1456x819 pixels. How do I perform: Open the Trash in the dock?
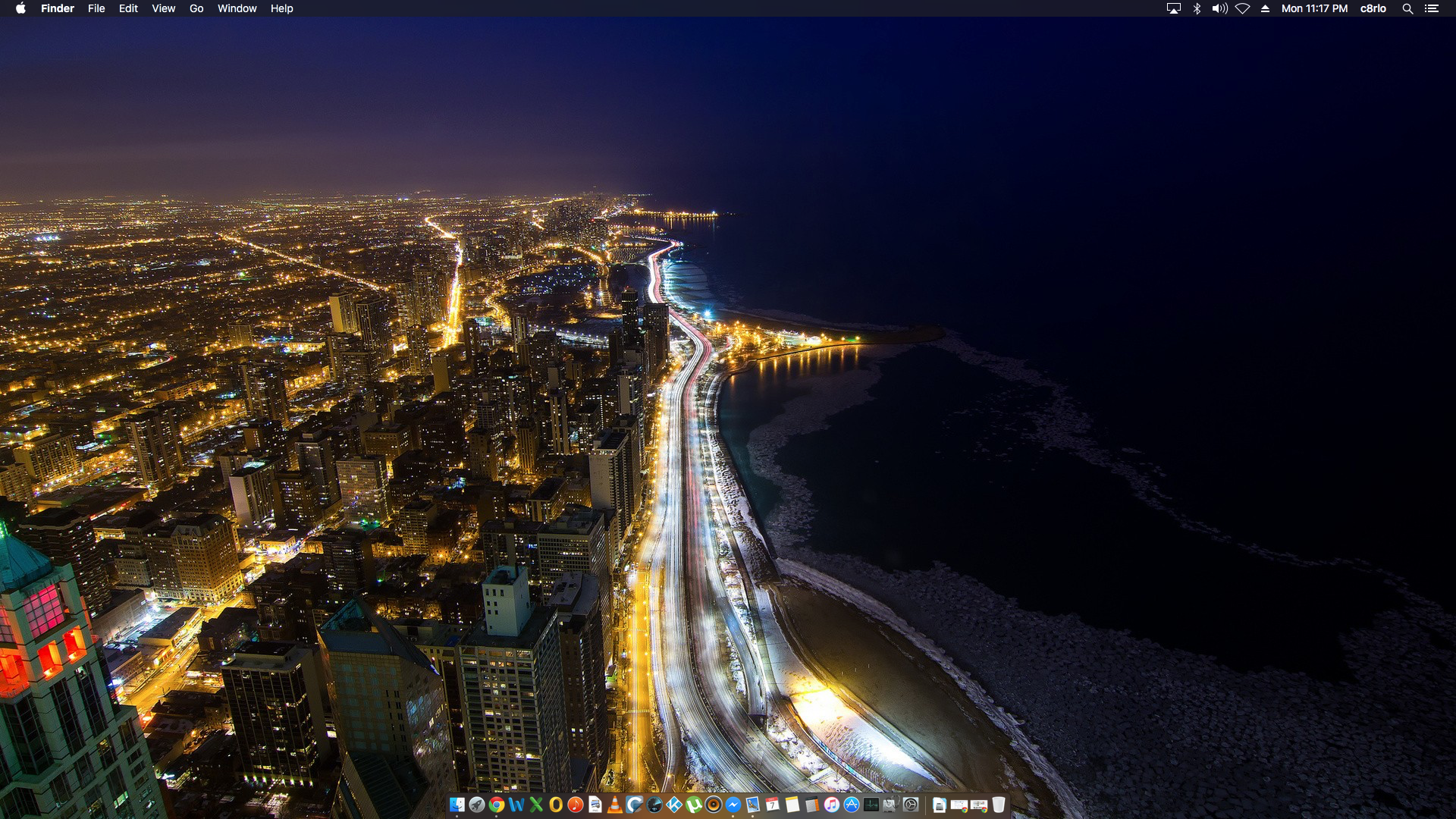tap(999, 805)
